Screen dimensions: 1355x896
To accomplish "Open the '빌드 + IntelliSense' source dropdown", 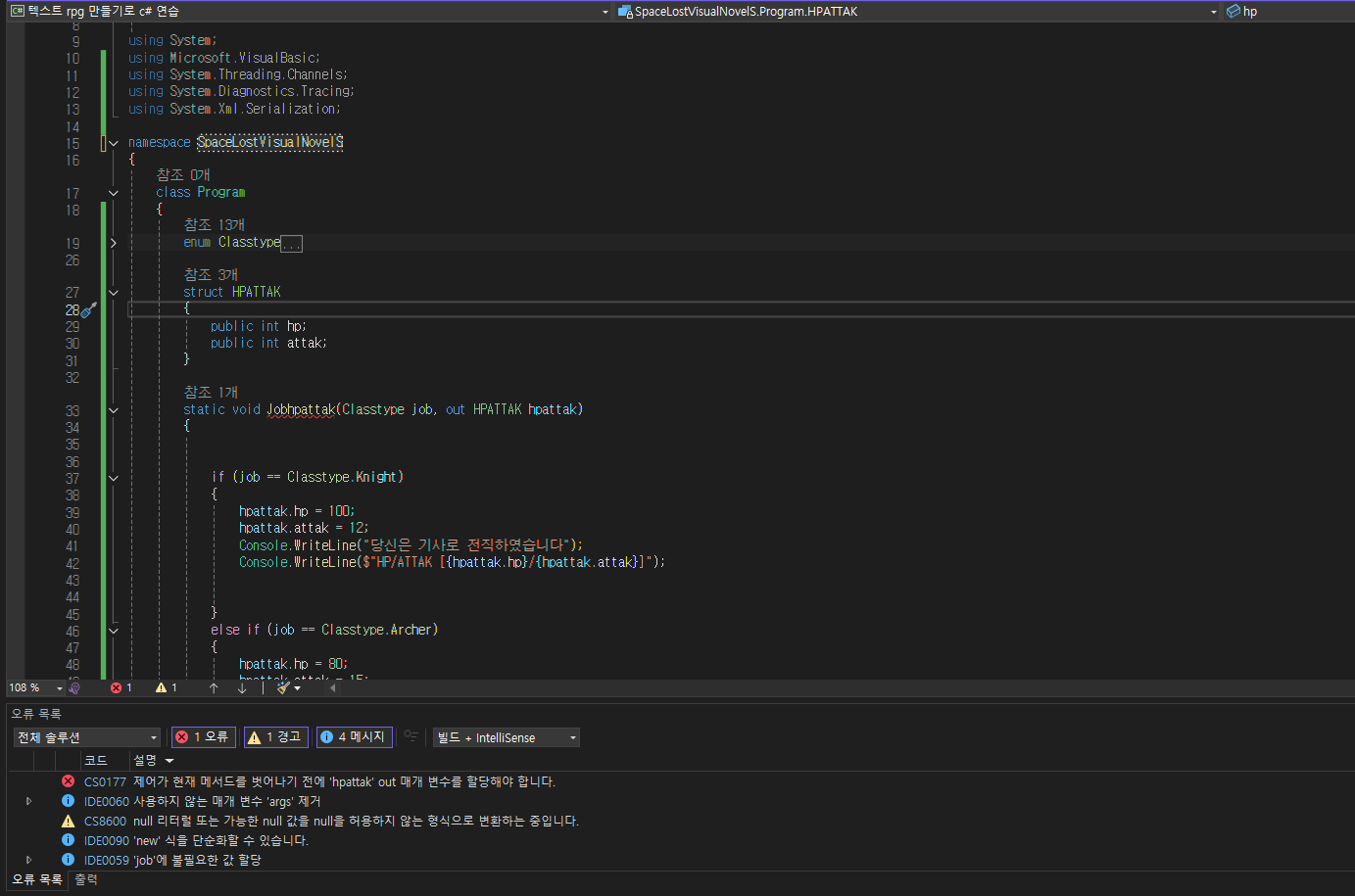I will tap(507, 737).
